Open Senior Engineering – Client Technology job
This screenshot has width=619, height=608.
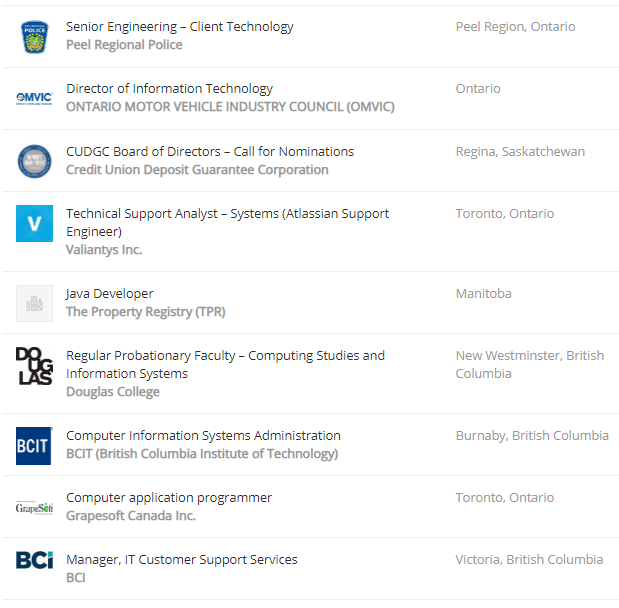(180, 27)
